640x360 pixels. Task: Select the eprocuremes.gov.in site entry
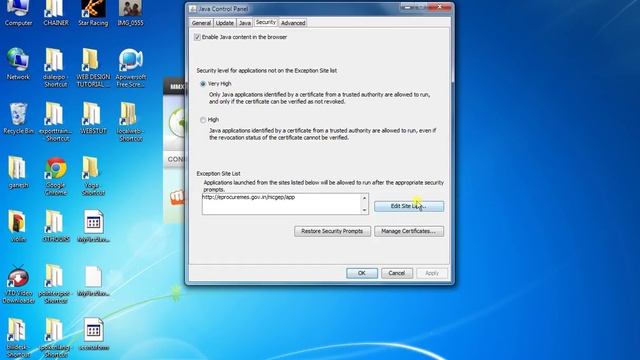[249, 197]
